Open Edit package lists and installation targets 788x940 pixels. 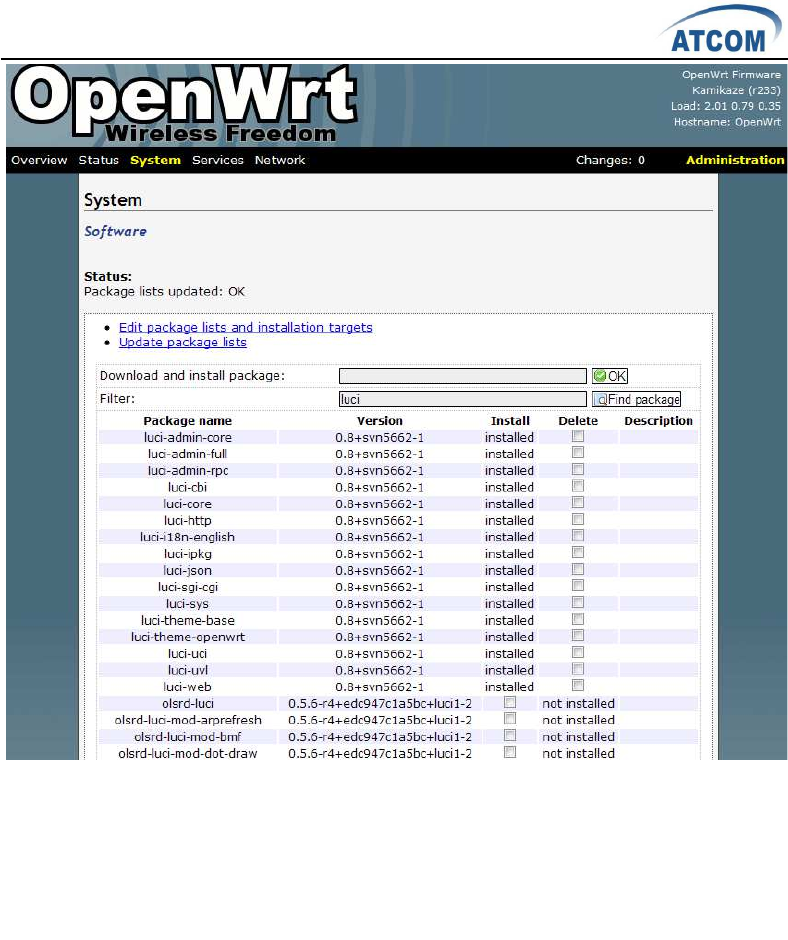tap(245, 327)
